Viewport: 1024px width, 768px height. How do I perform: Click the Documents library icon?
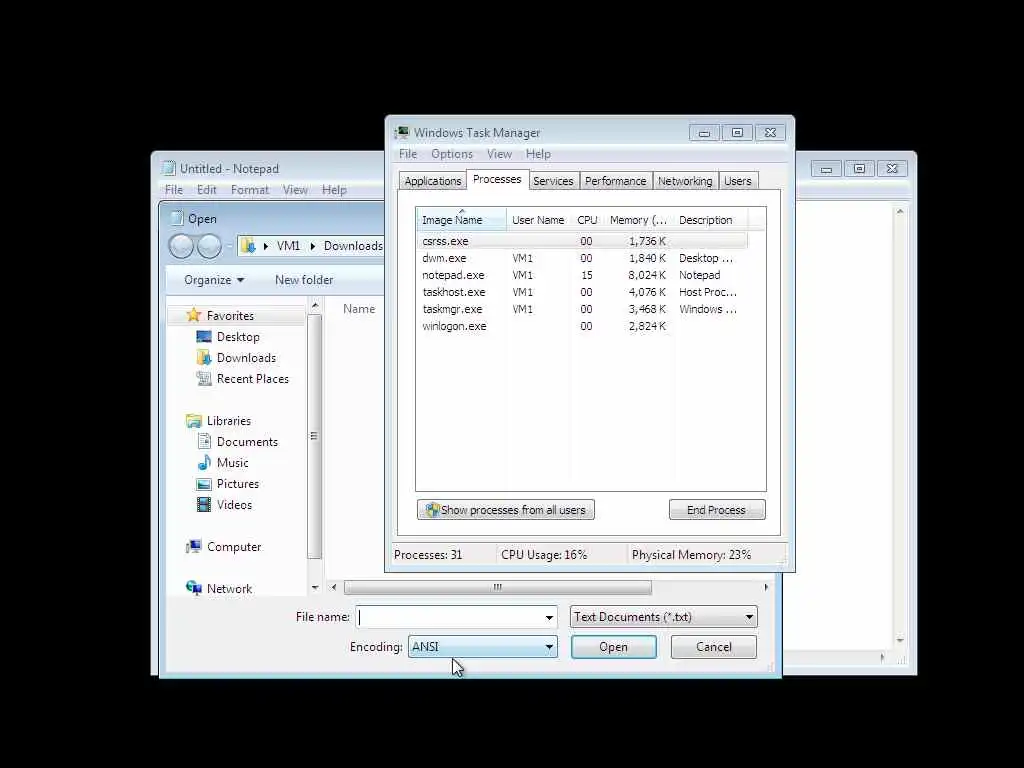pyautogui.click(x=204, y=441)
